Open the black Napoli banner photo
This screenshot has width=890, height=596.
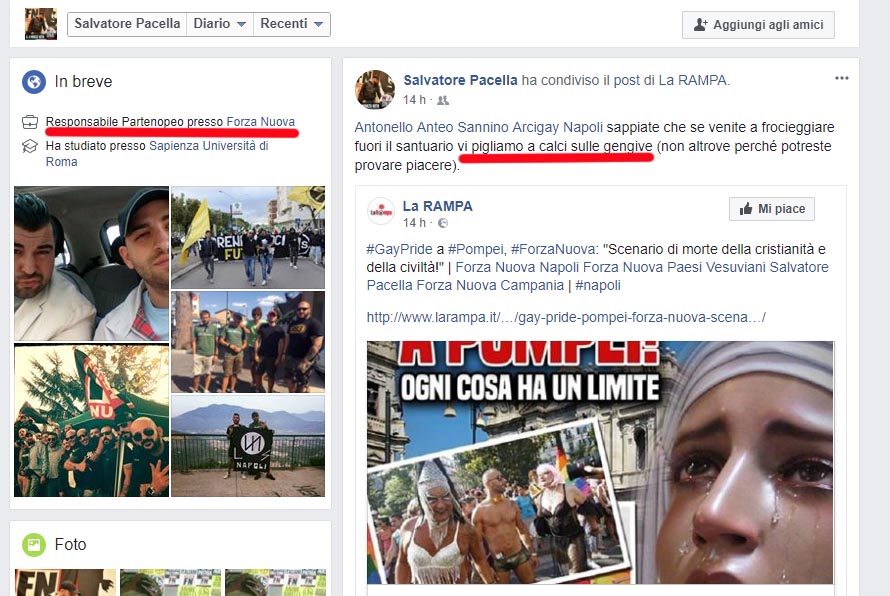tap(248, 446)
